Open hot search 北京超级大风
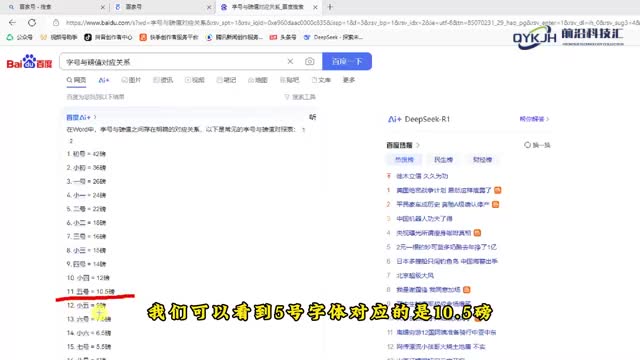The image size is (640, 360). (415, 276)
